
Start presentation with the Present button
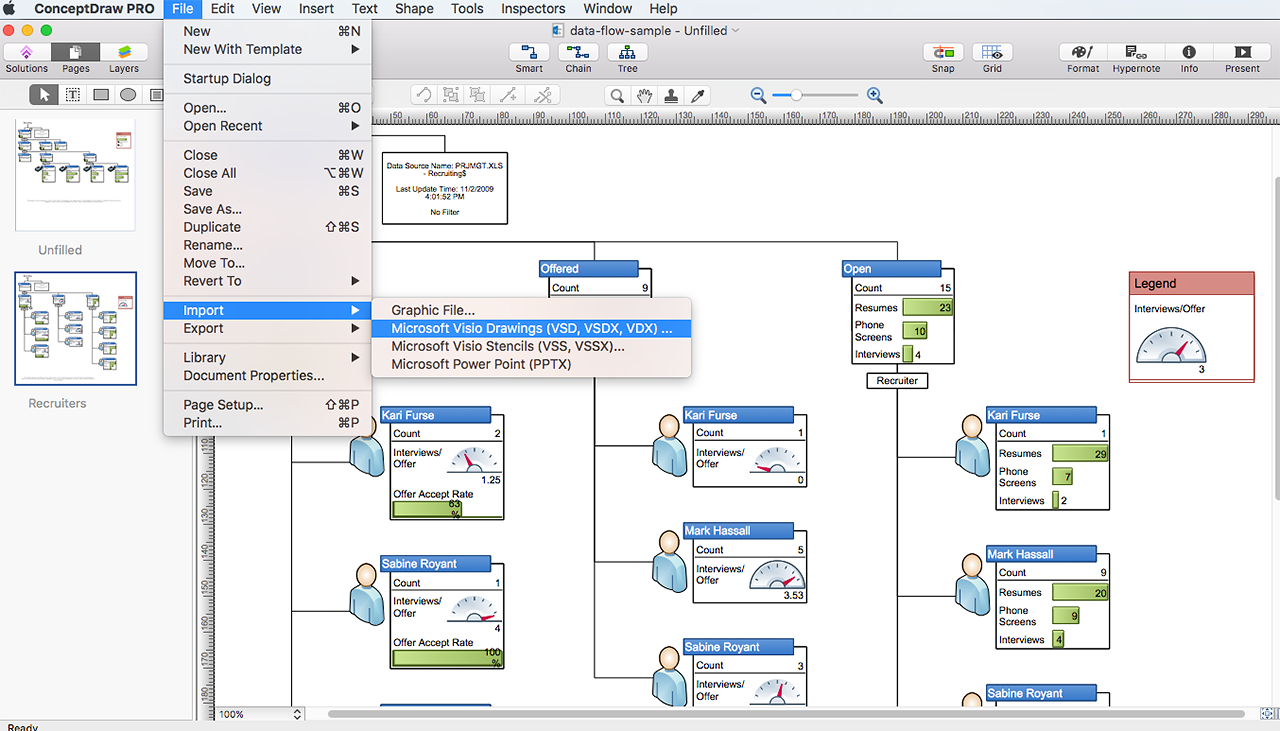(1242, 53)
